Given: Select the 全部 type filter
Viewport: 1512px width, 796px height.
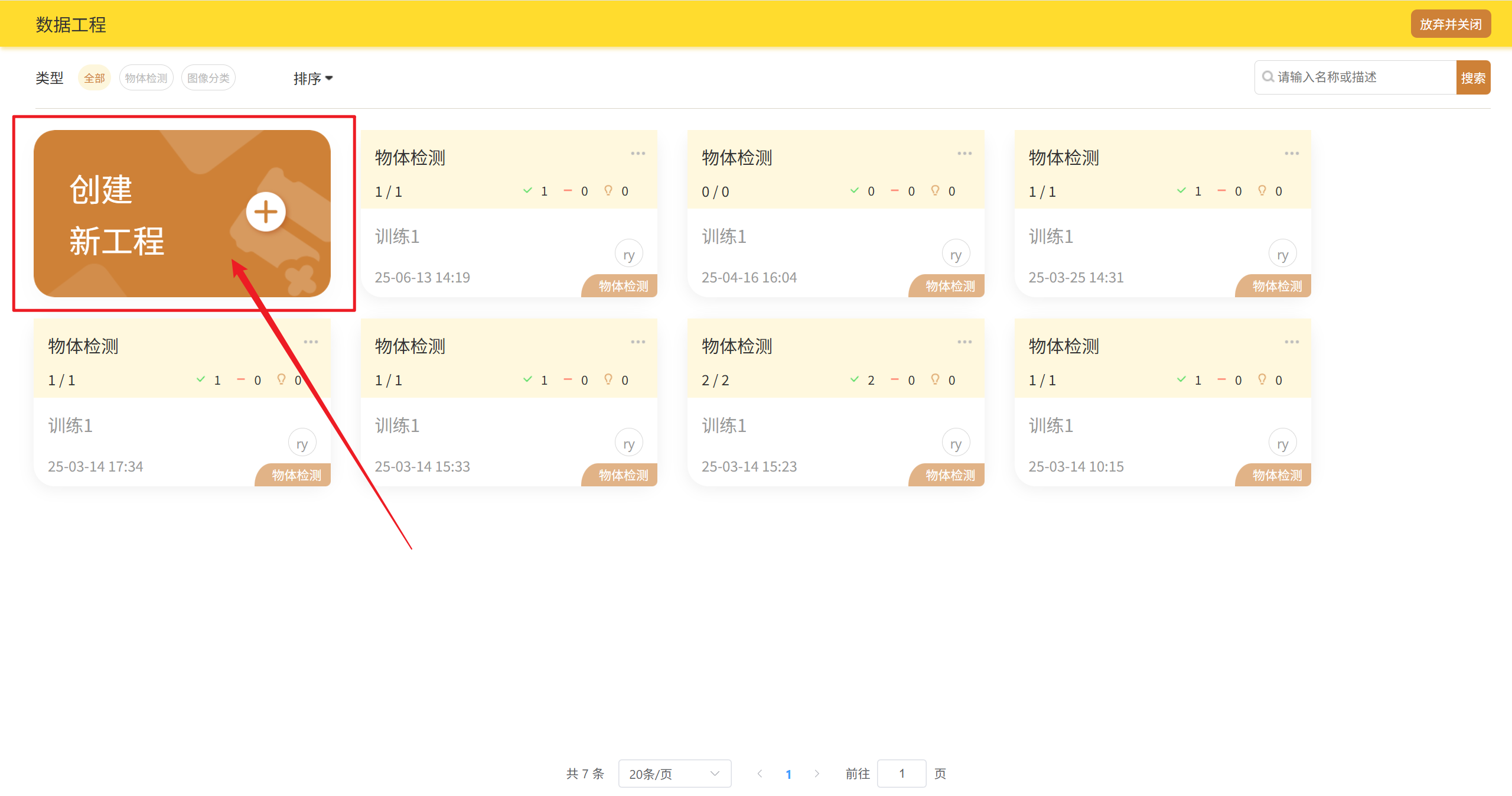Looking at the screenshot, I should tap(94, 78).
